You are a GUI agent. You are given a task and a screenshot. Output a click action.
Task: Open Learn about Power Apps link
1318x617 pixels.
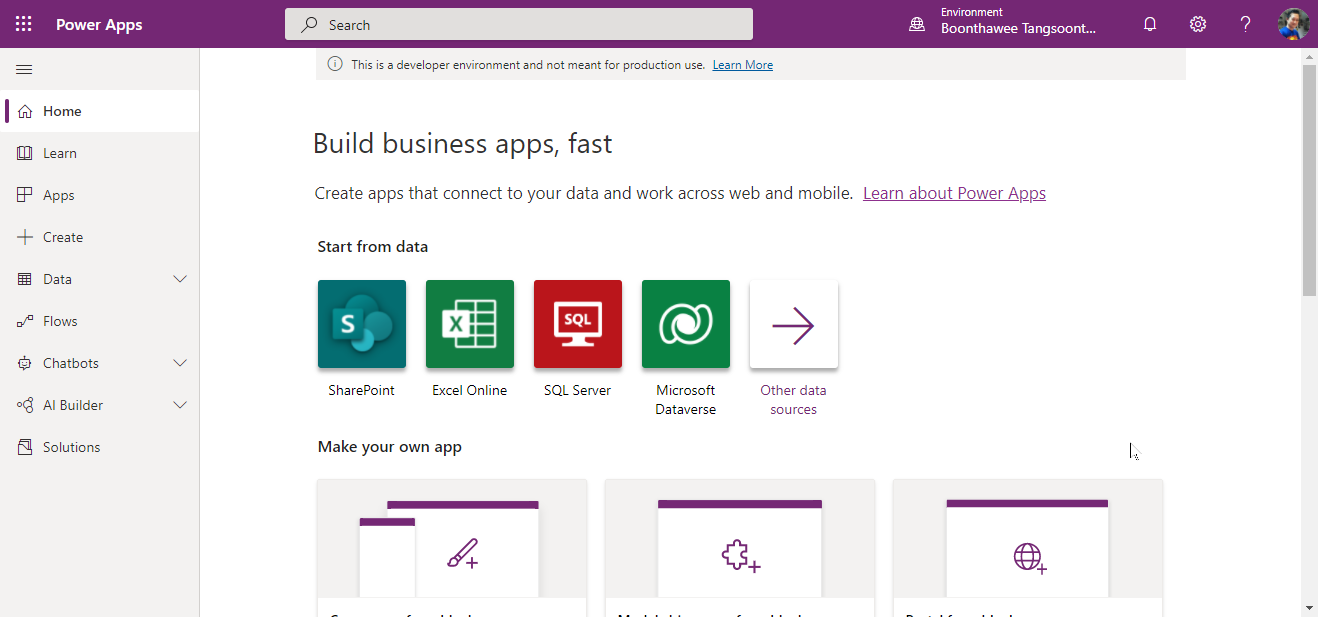point(954,193)
